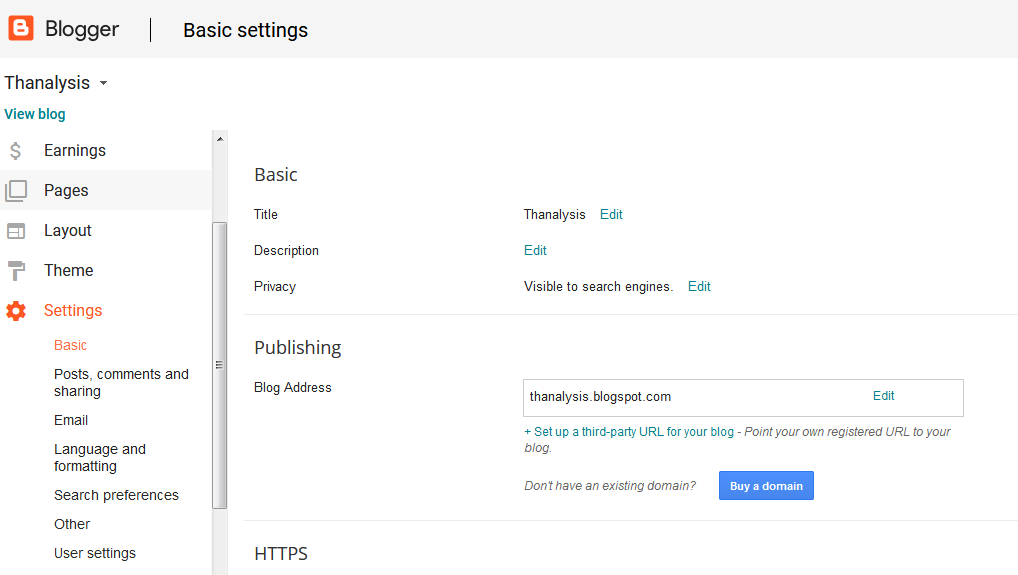Open Language and formatting settings
Viewport: 1018px width, 575px height.
[100, 458]
